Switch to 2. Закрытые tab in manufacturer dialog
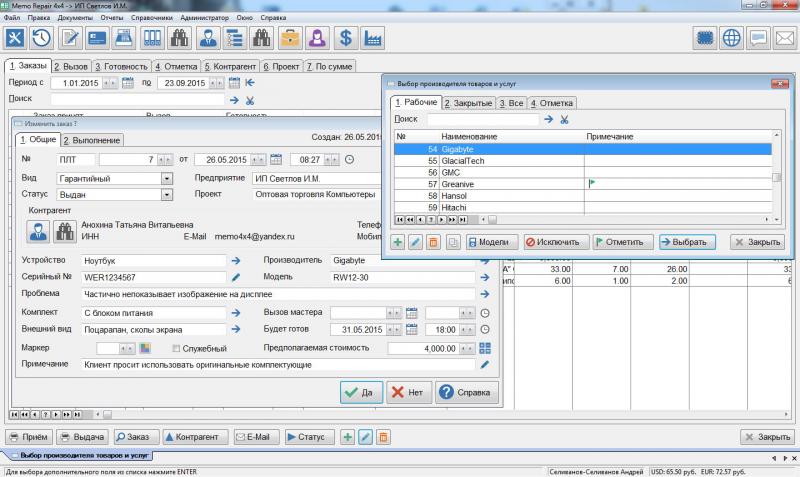This screenshot has width=800, height=477. click(468, 103)
